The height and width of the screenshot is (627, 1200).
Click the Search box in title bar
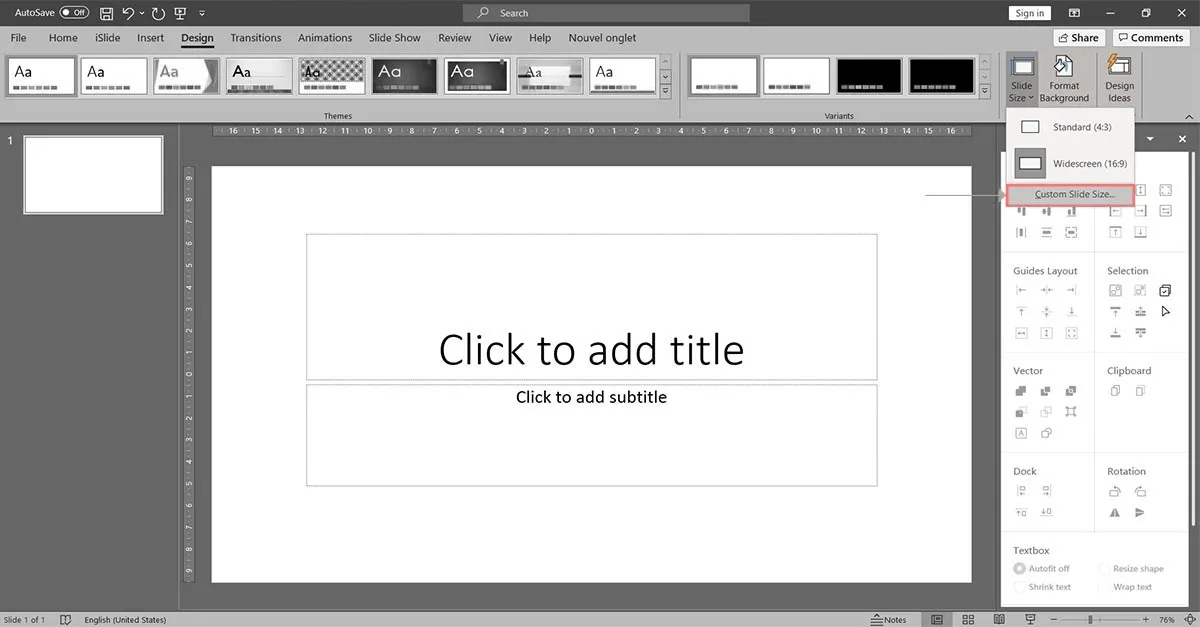coord(606,13)
